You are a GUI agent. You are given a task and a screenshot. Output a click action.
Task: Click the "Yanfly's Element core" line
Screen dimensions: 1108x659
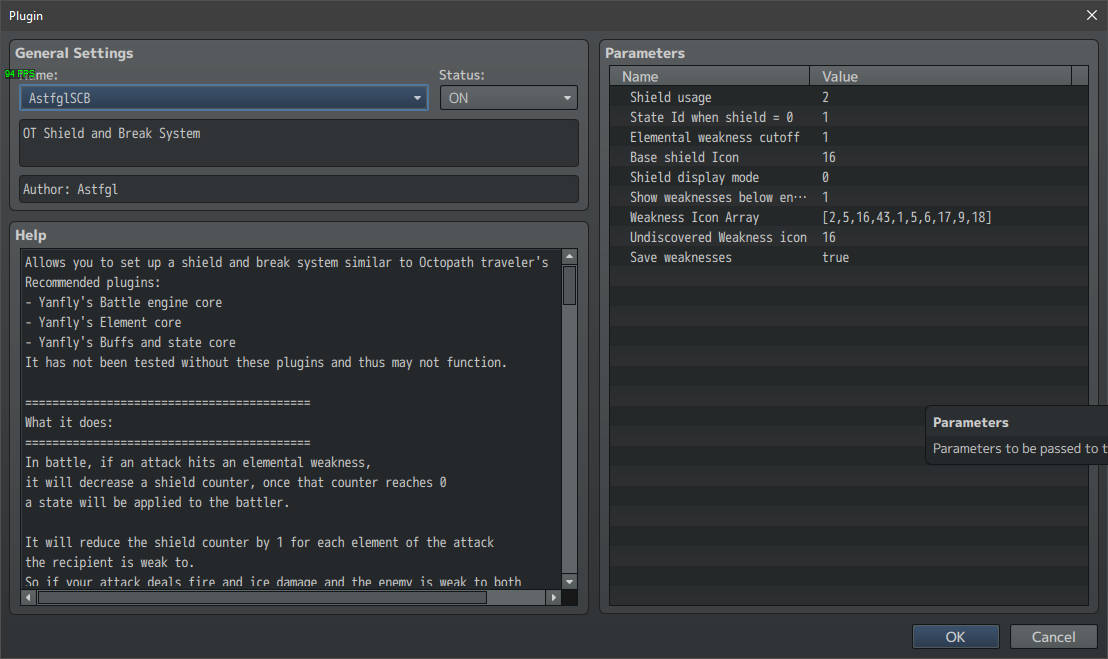(x=103, y=322)
